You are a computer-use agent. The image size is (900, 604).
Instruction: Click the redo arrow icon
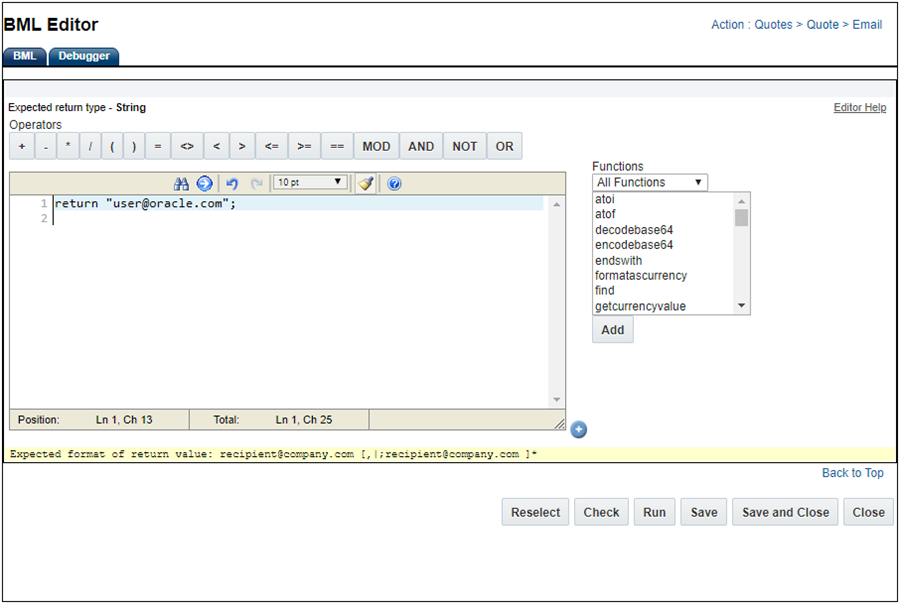click(x=256, y=183)
